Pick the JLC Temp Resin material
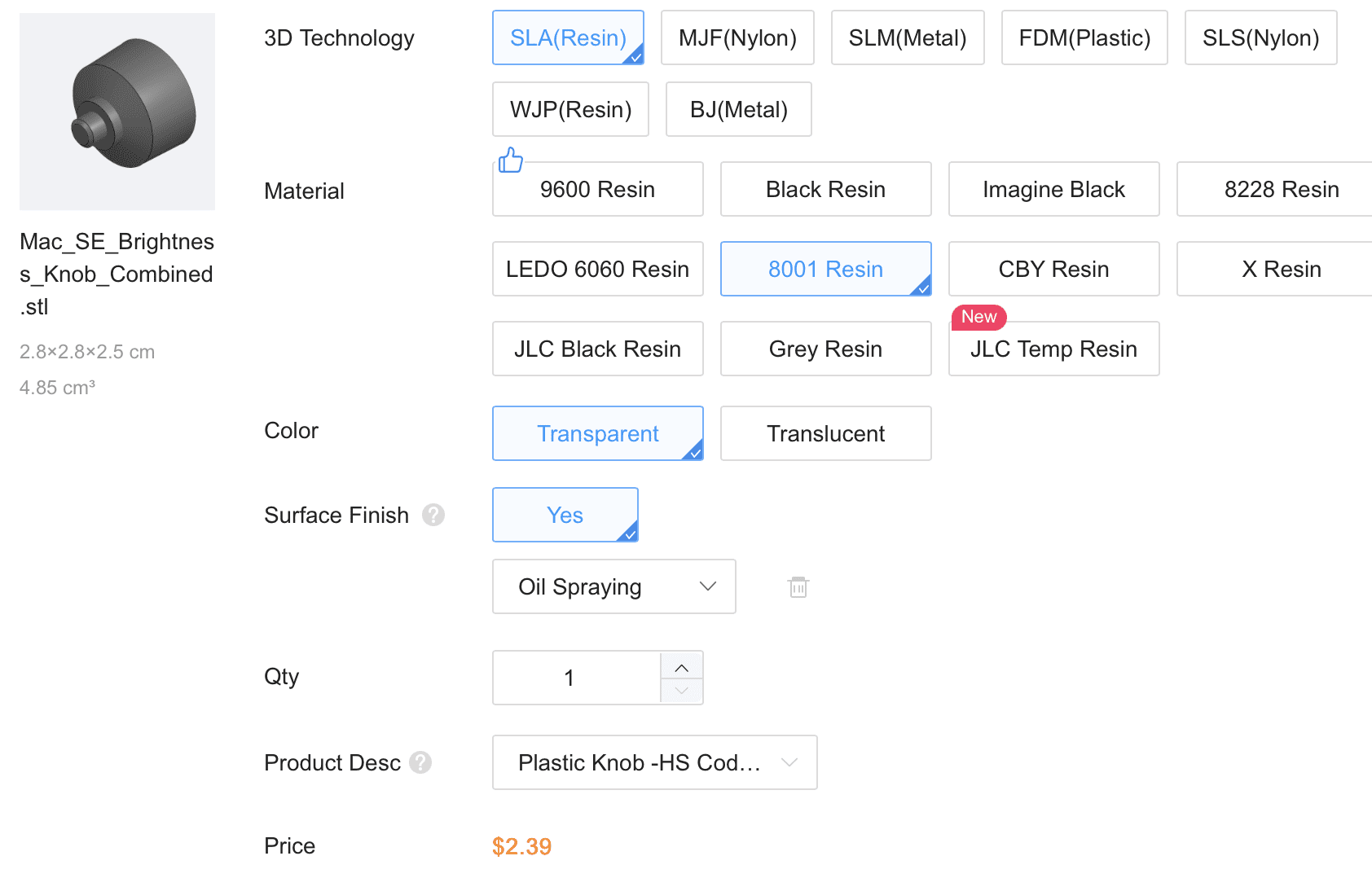 [1053, 349]
